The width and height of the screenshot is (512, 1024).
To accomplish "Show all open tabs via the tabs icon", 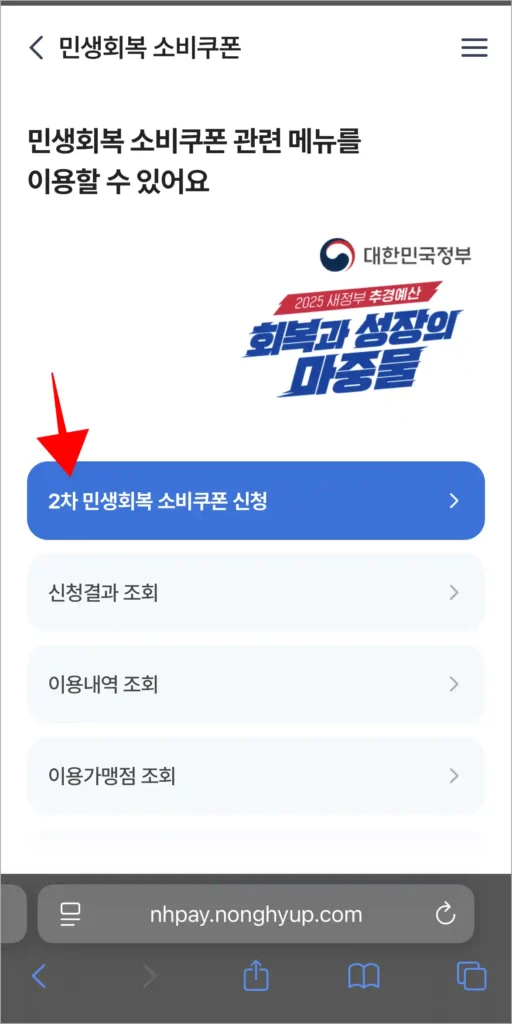I will tap(471, 976).
